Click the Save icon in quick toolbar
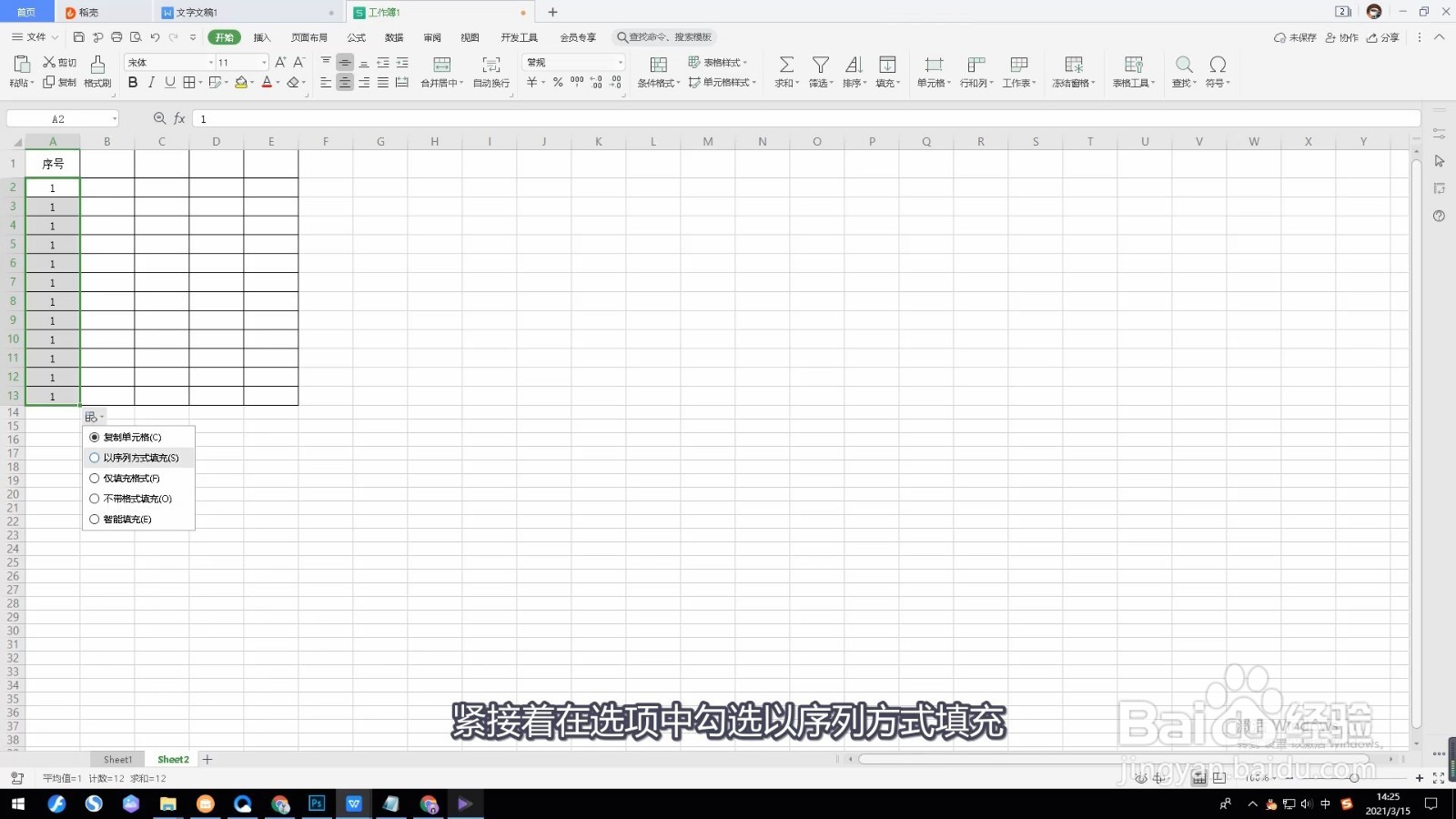The height and width of the screenshot is (819, 1456). pyautogui.click(x=79, y=37)
